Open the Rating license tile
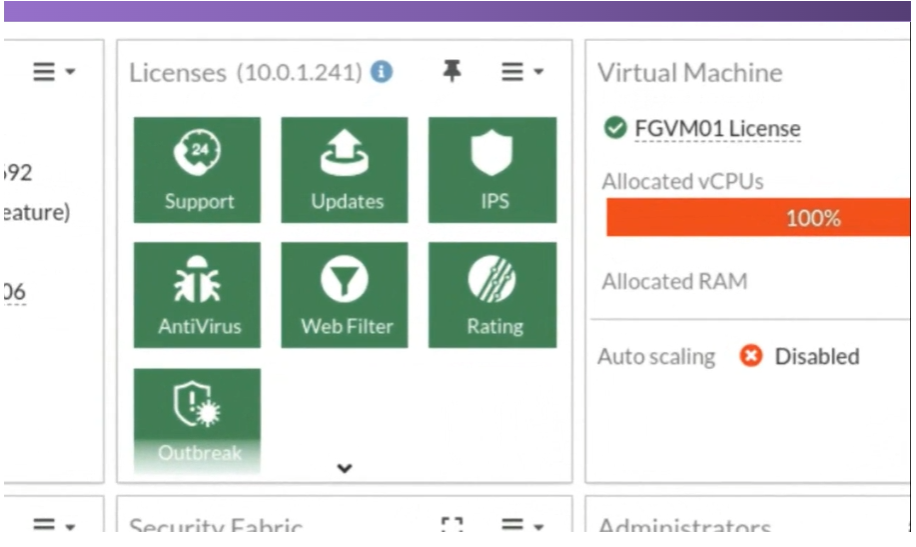This screenshot has height=547, width=916. [x=492, y=295]
